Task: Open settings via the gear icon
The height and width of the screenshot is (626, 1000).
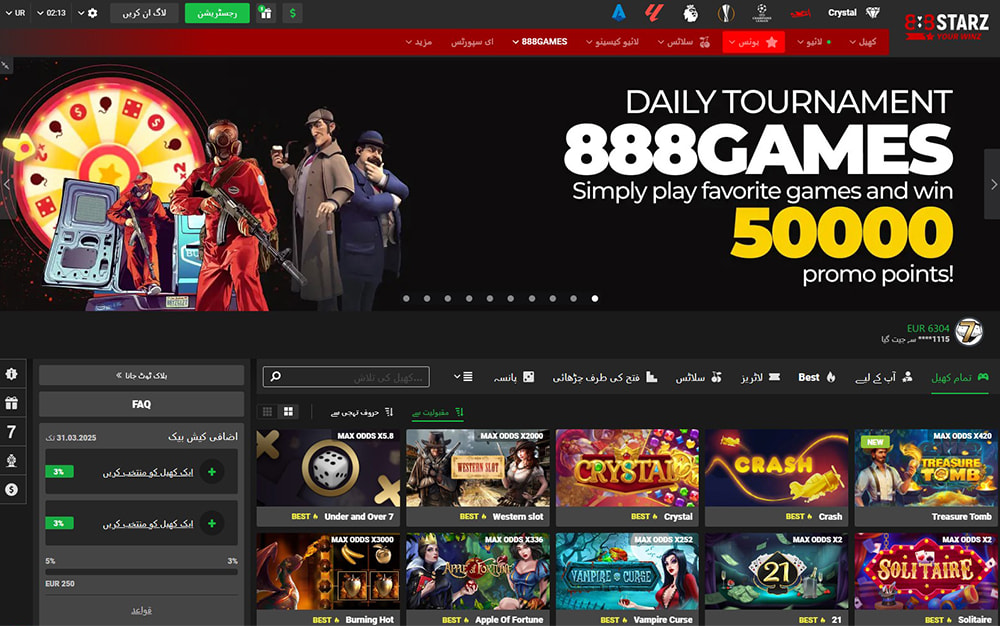Action: [92, 13]
